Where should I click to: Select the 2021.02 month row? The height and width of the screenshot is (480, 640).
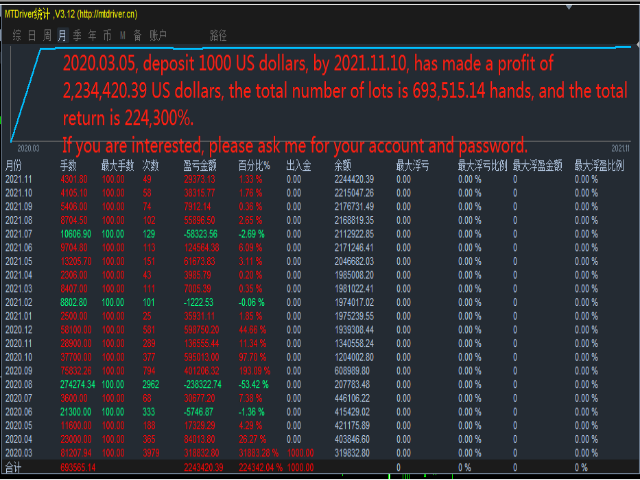point(320,302)
